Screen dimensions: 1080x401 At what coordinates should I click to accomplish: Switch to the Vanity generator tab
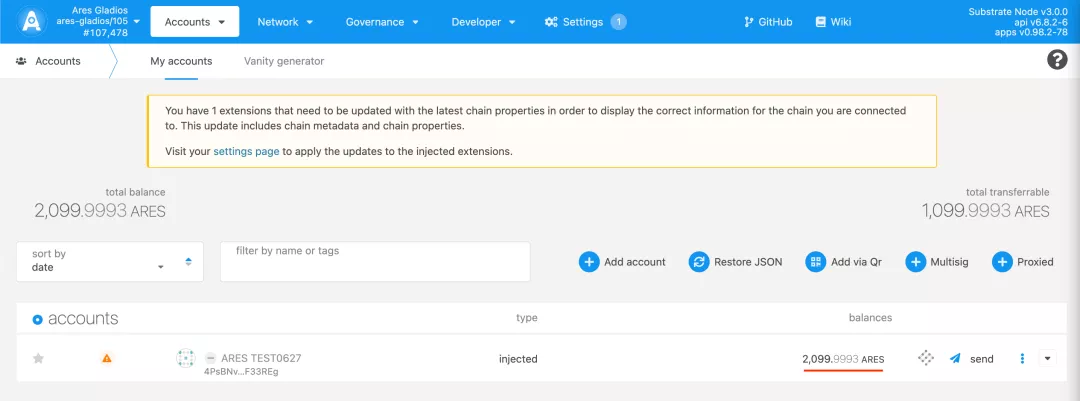[284, 61]
